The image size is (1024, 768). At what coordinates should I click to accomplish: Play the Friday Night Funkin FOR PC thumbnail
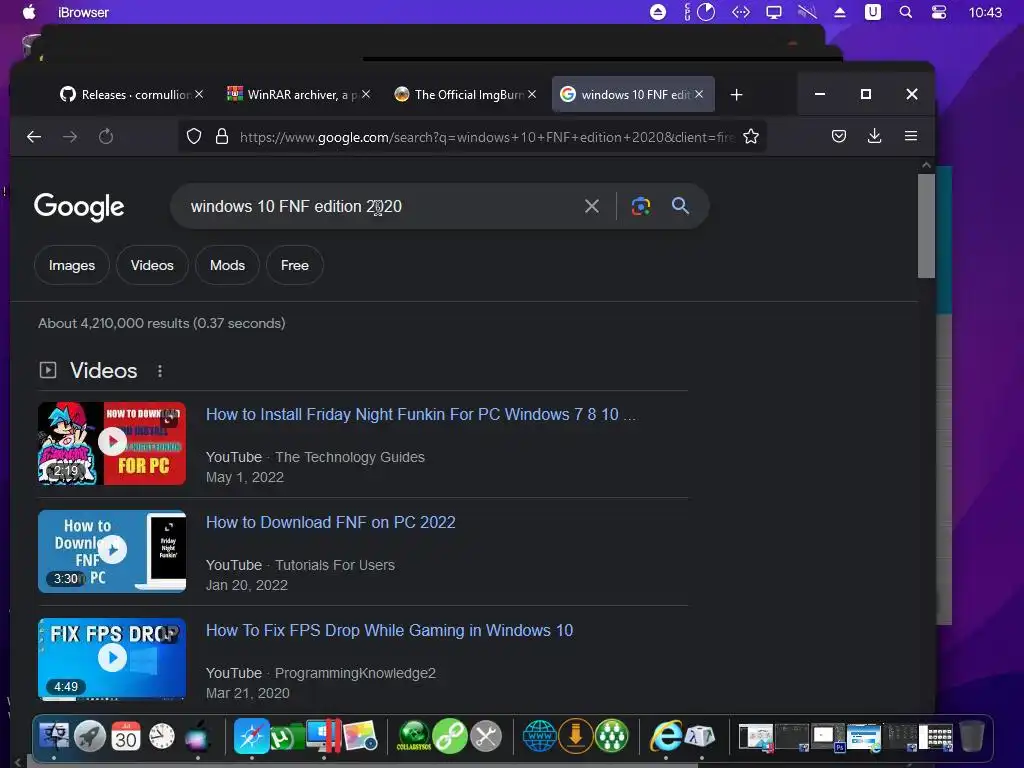(112, 443)
